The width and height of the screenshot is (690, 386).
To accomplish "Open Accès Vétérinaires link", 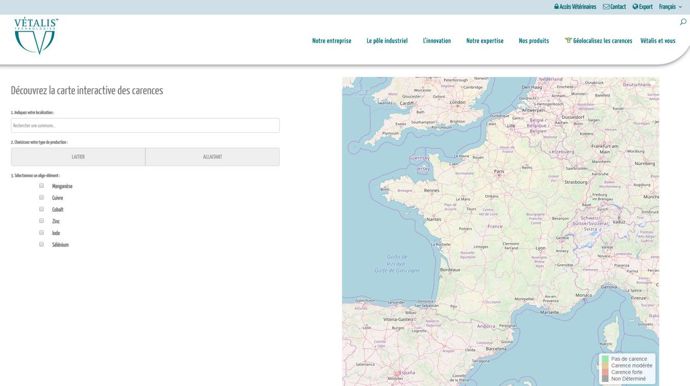I will pos(575,7).
